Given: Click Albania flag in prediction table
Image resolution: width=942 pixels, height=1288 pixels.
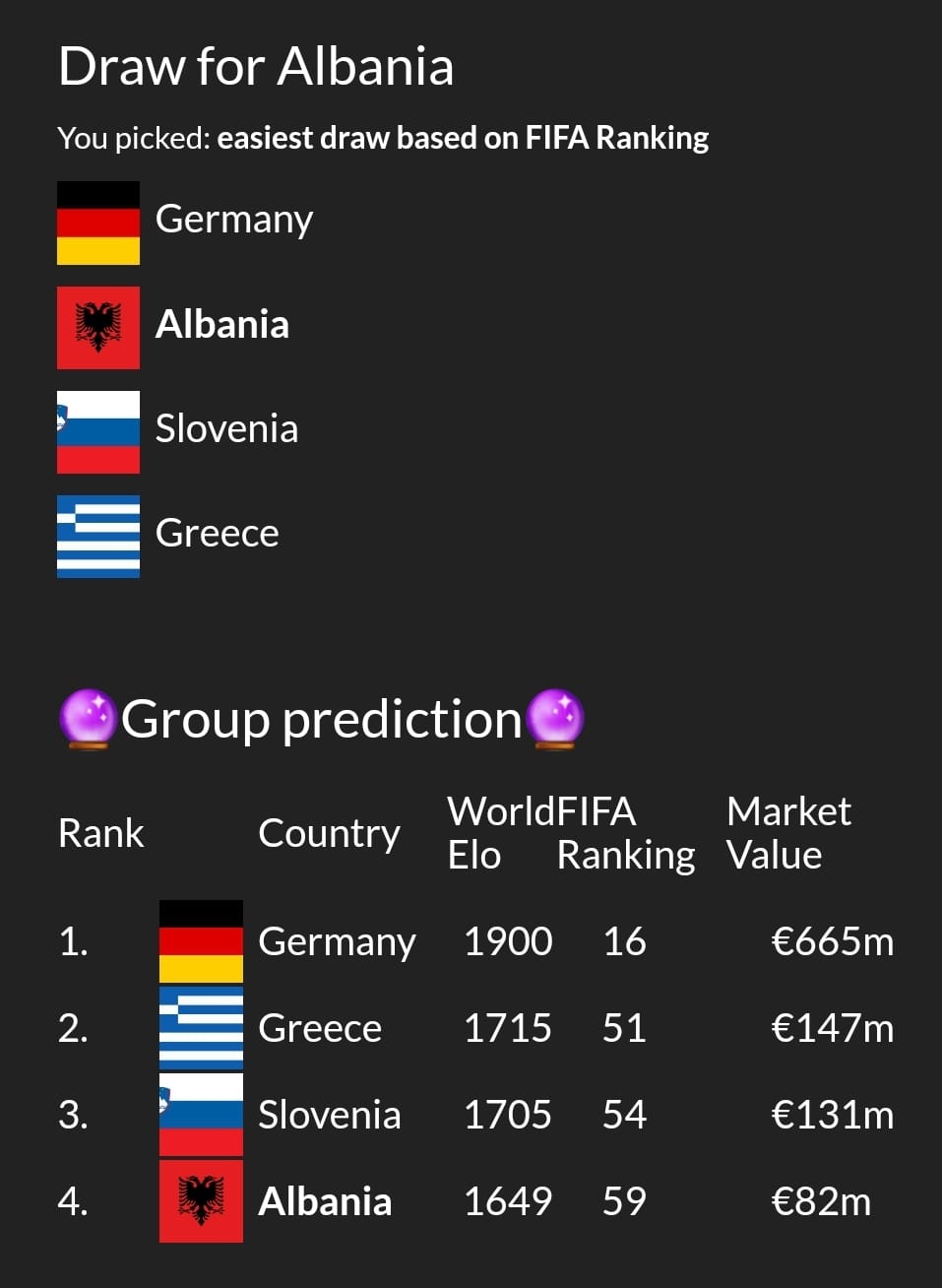Looking at the screenshot, I should [x=201, y=1201].
